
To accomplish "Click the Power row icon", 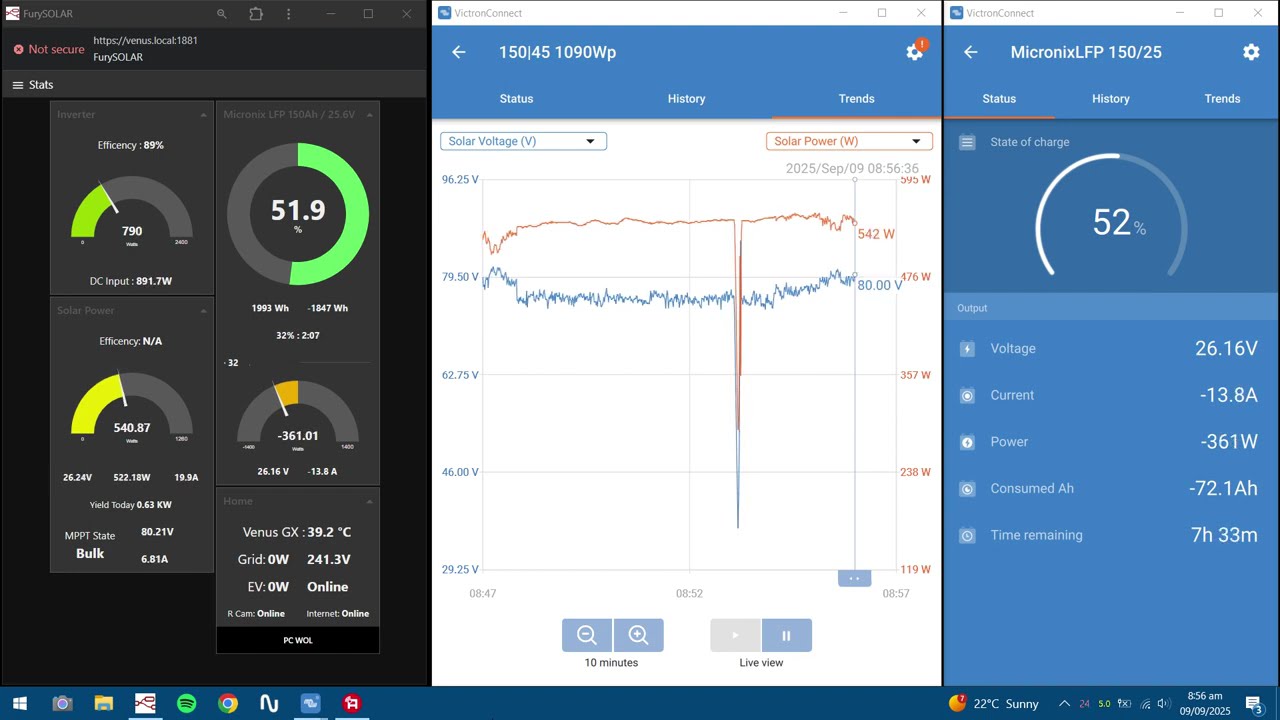I will 967,442.
